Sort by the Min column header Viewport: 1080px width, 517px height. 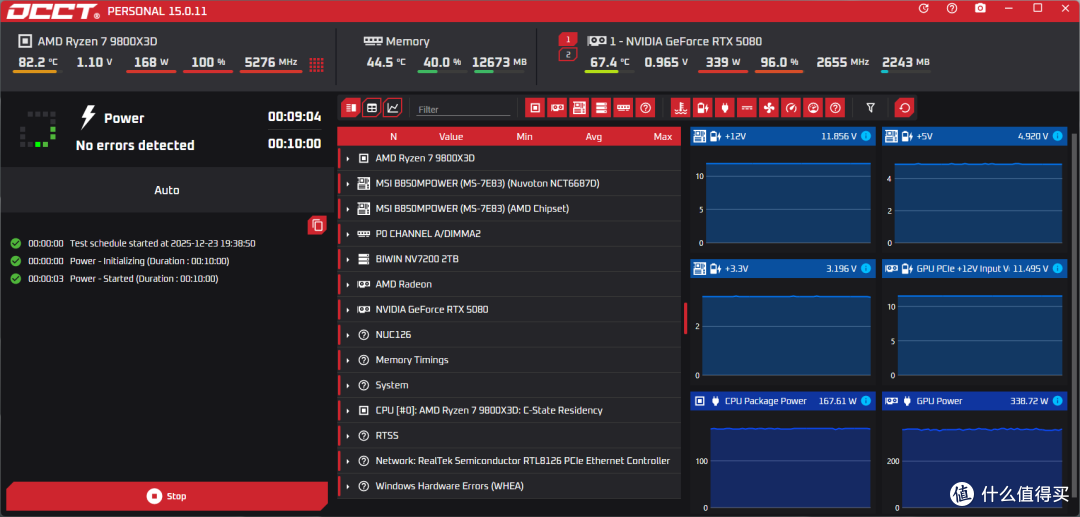click(524, 136)
